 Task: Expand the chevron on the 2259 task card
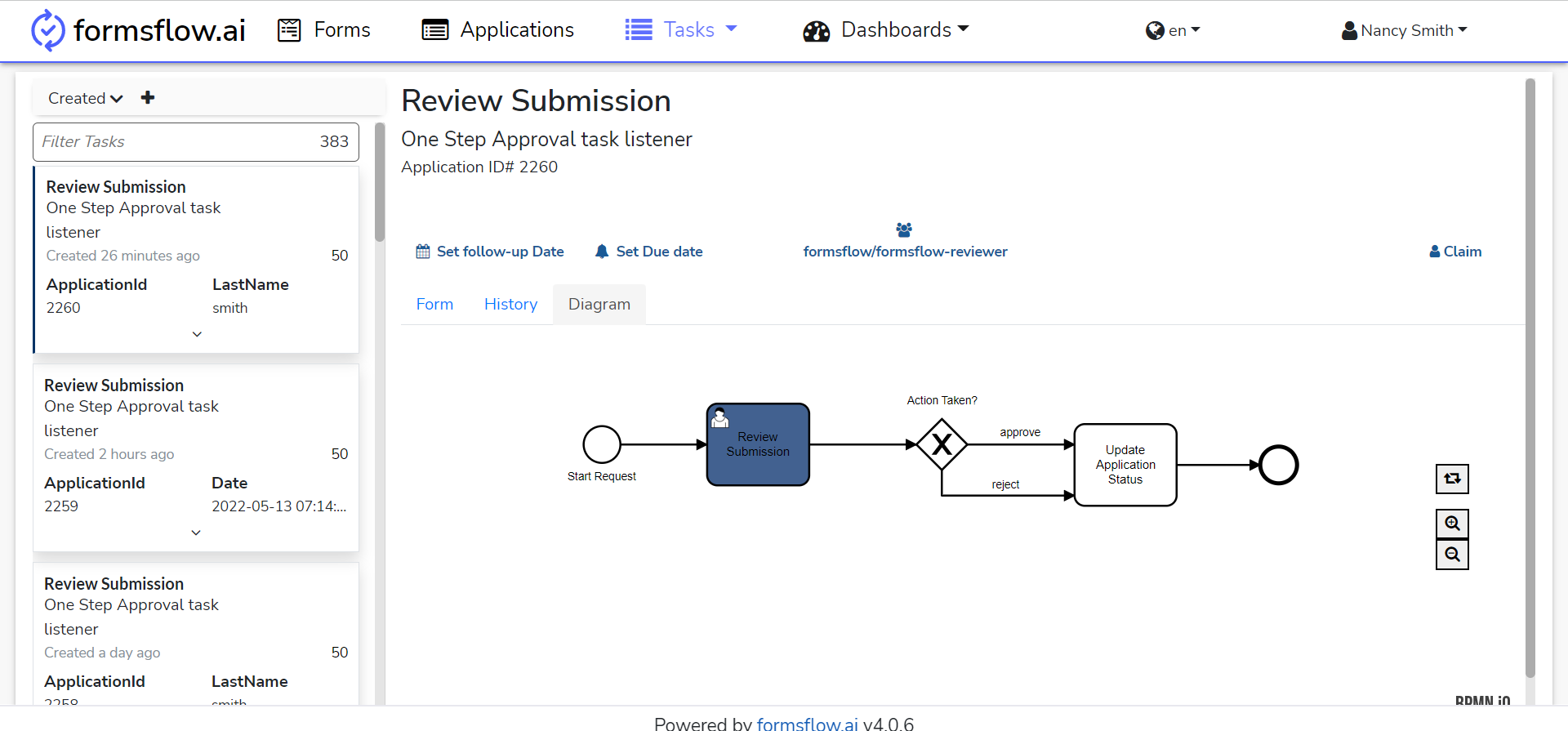coord(196,533)
